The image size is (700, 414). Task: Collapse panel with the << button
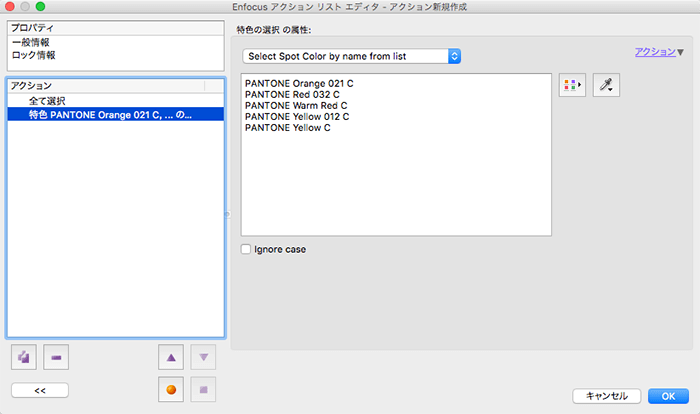pos(40,390)
